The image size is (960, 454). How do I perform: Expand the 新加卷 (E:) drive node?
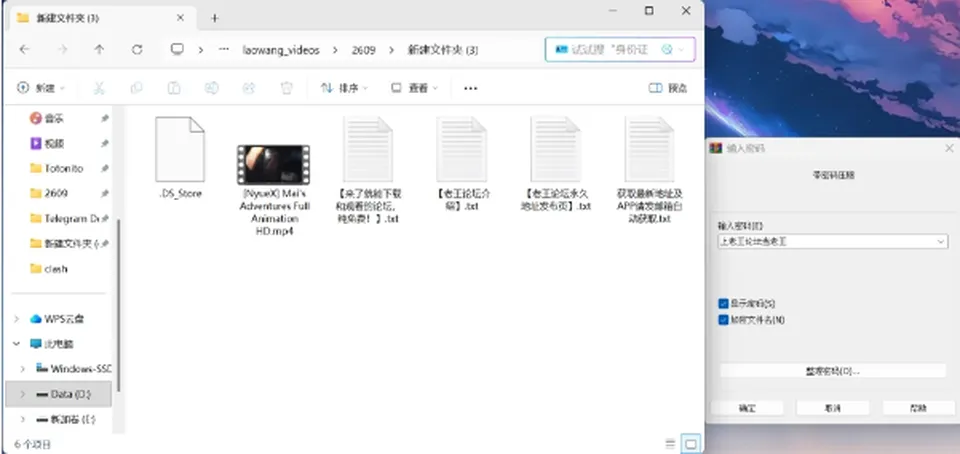point(23,420)
